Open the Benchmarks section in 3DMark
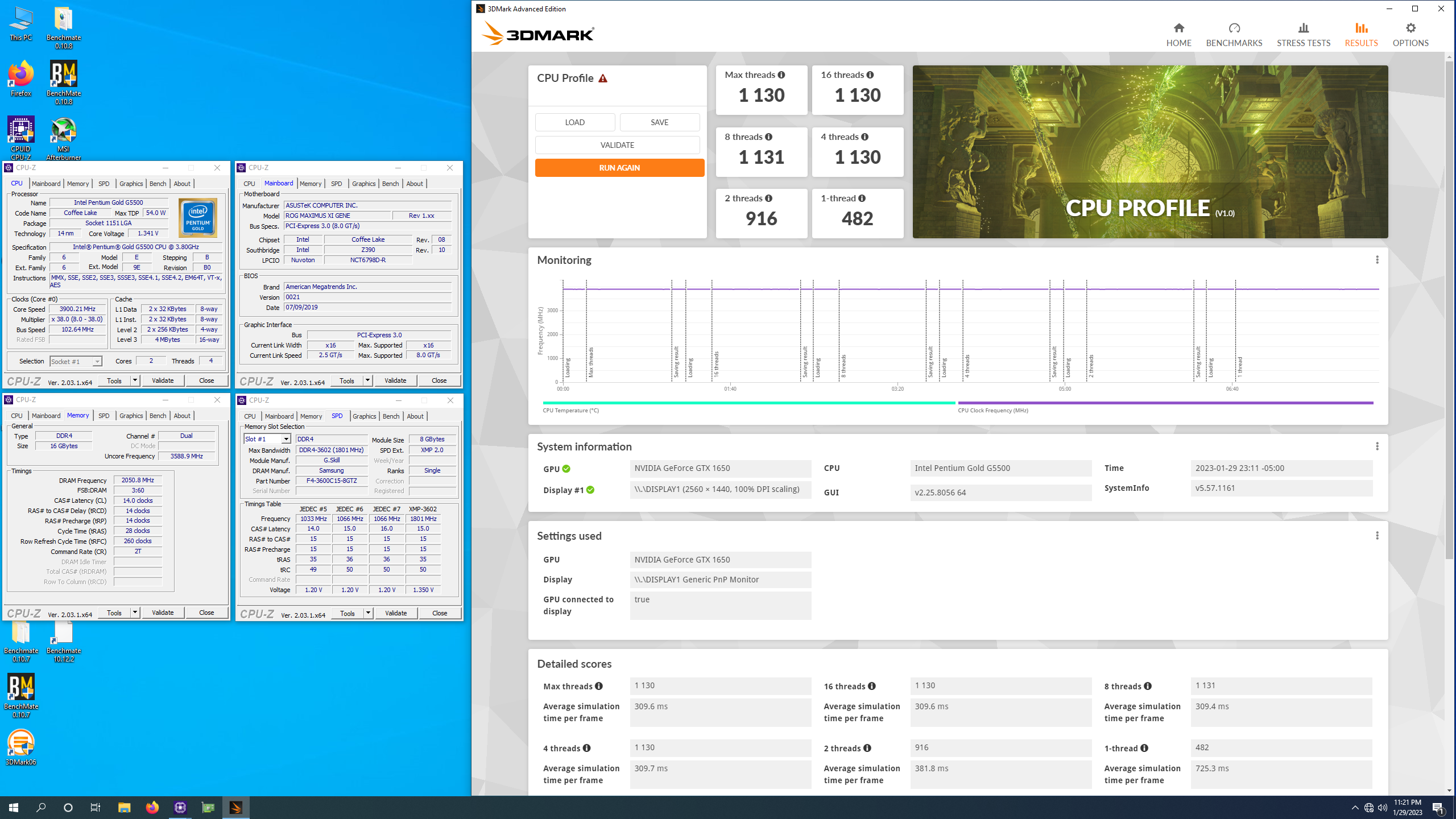 pyautogui.click(x=1234, y=35)
